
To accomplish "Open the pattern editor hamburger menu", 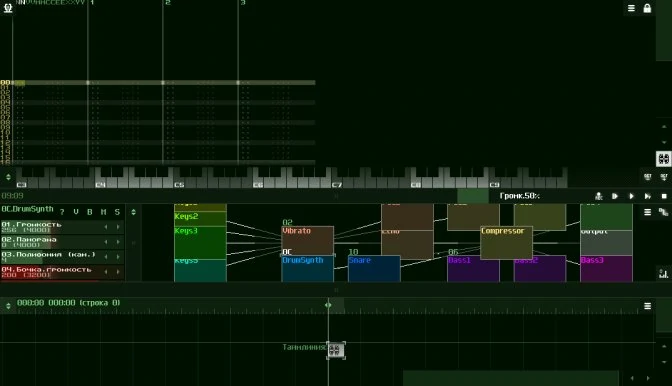I will click(x=631, y=8).
